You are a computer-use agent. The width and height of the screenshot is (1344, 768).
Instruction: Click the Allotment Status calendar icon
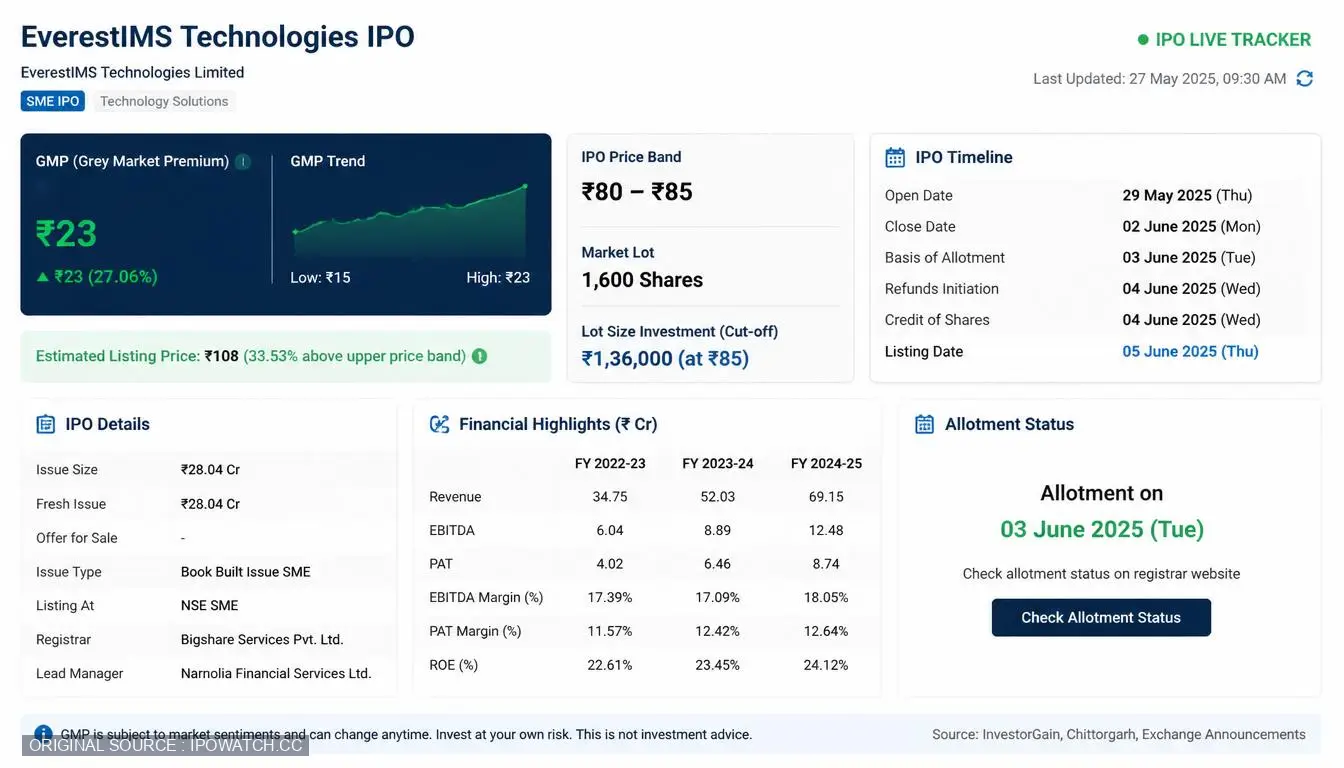pos(925,424)
